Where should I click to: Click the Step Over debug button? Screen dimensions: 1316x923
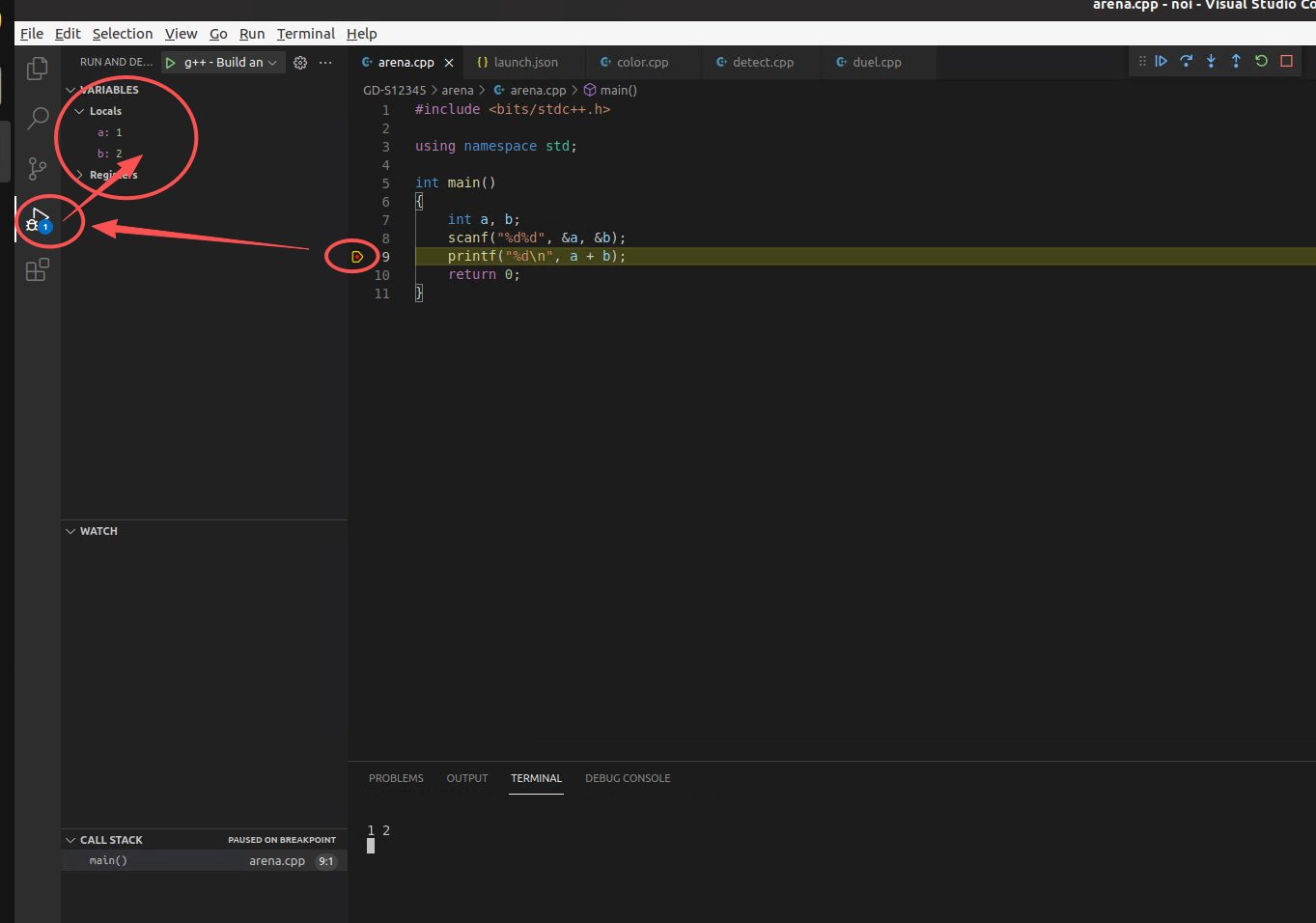point(1187,61)
